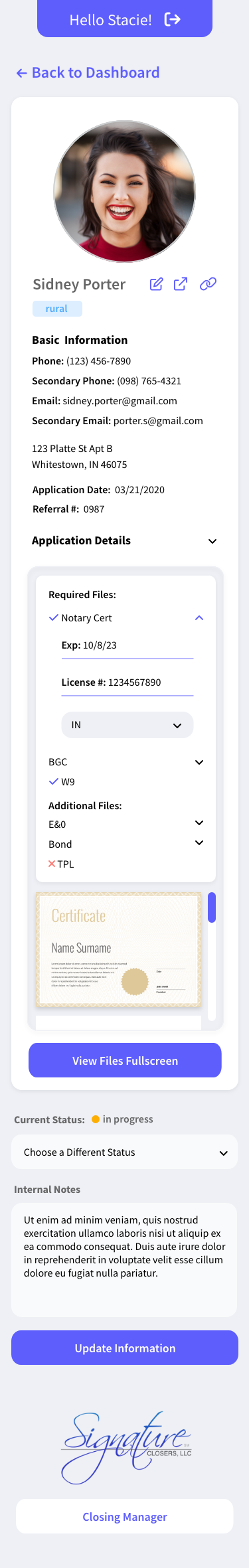Expand the BGC file row
The height and width of the screenshot is (1568, 249).
tap(125, 762)
